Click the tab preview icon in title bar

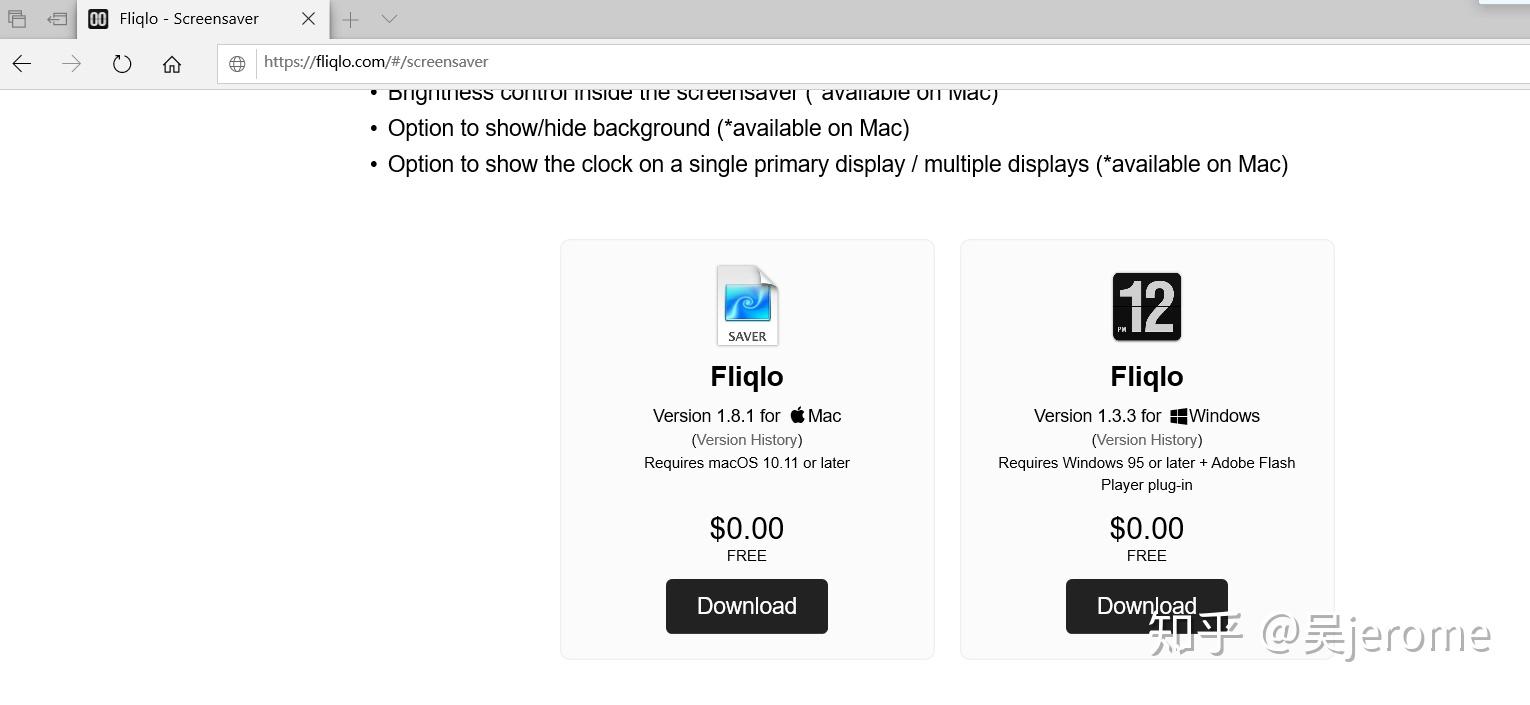[x=17, y=19]
